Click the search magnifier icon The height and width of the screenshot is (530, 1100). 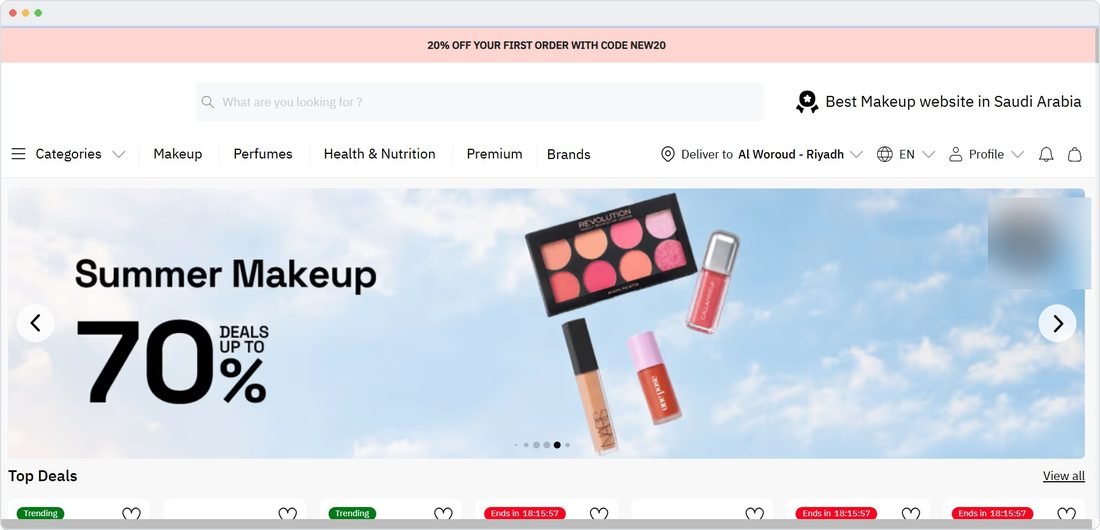click(208, 102)
